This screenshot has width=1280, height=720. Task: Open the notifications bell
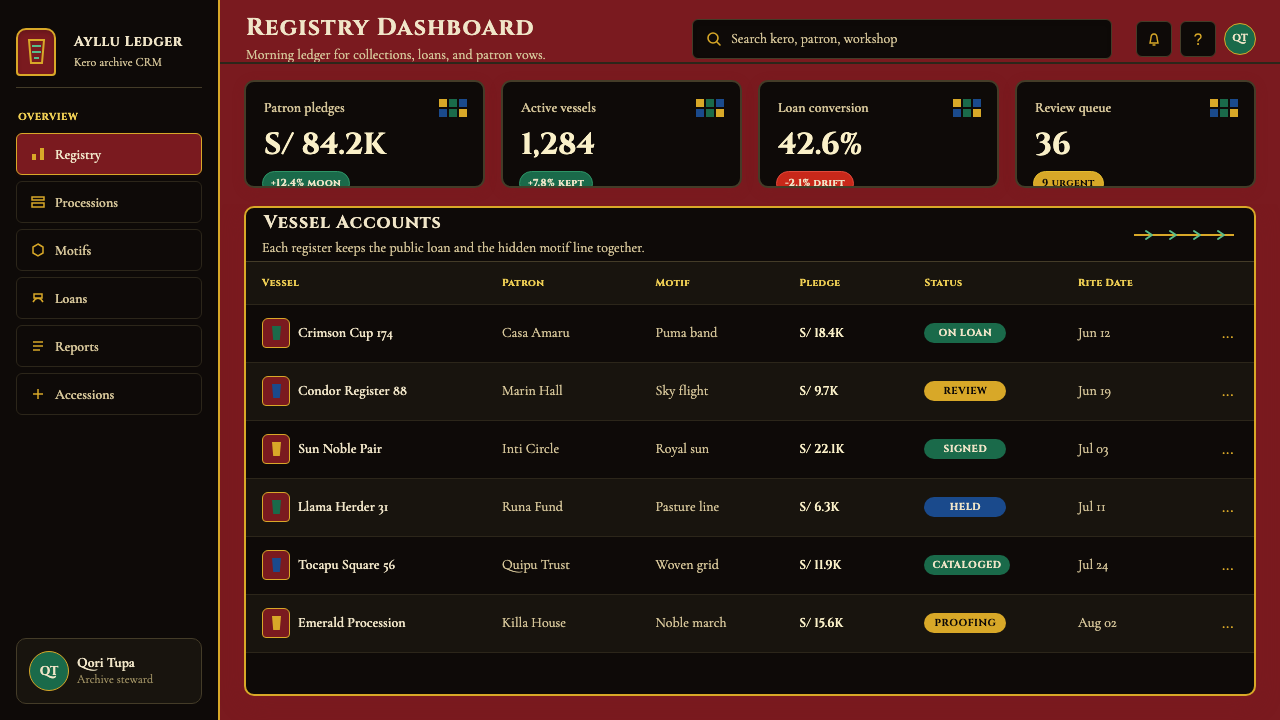click(1154, 39)
